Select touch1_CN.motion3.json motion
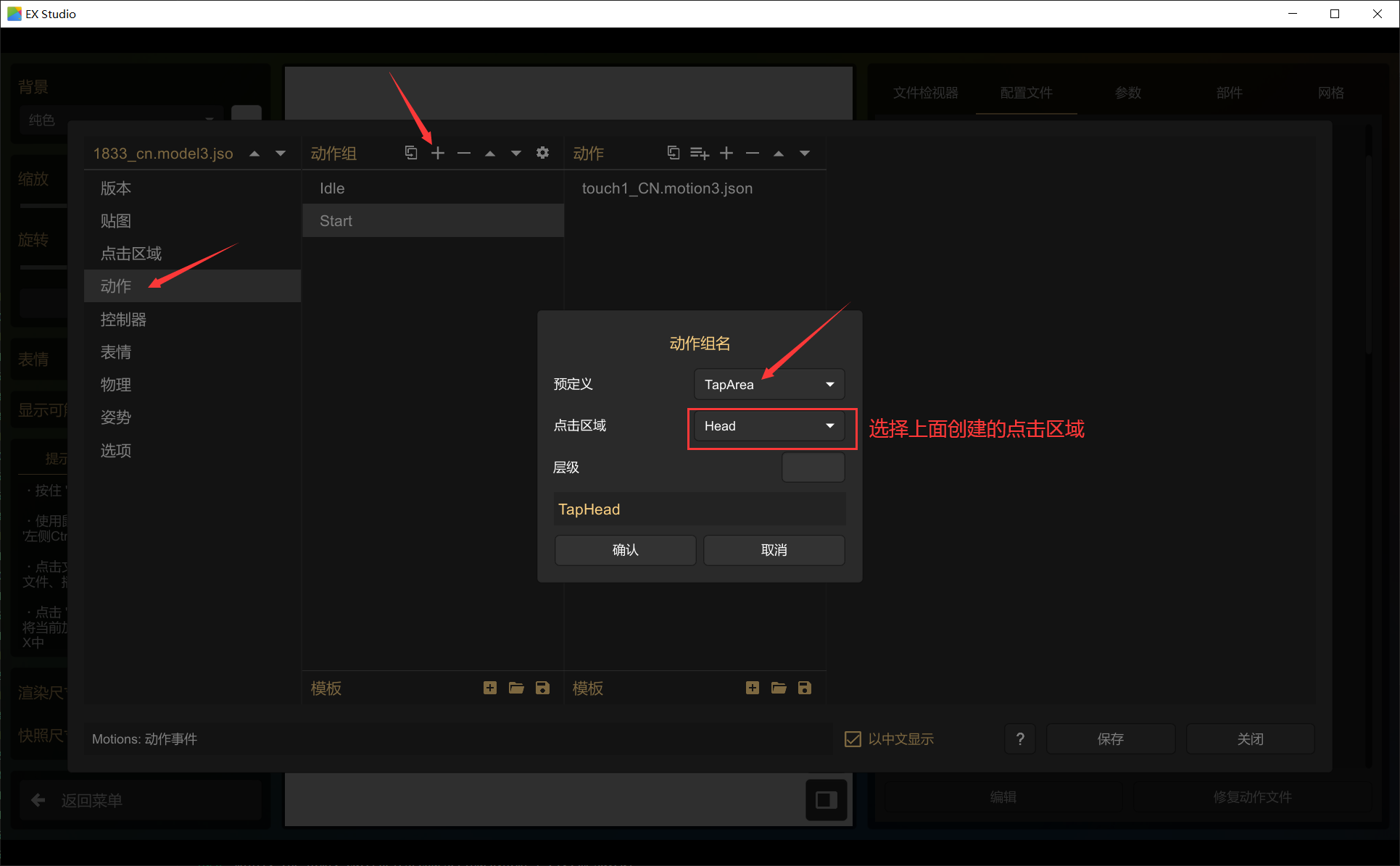This screenshot has width=1400, height=866. (x=695, y=188)
